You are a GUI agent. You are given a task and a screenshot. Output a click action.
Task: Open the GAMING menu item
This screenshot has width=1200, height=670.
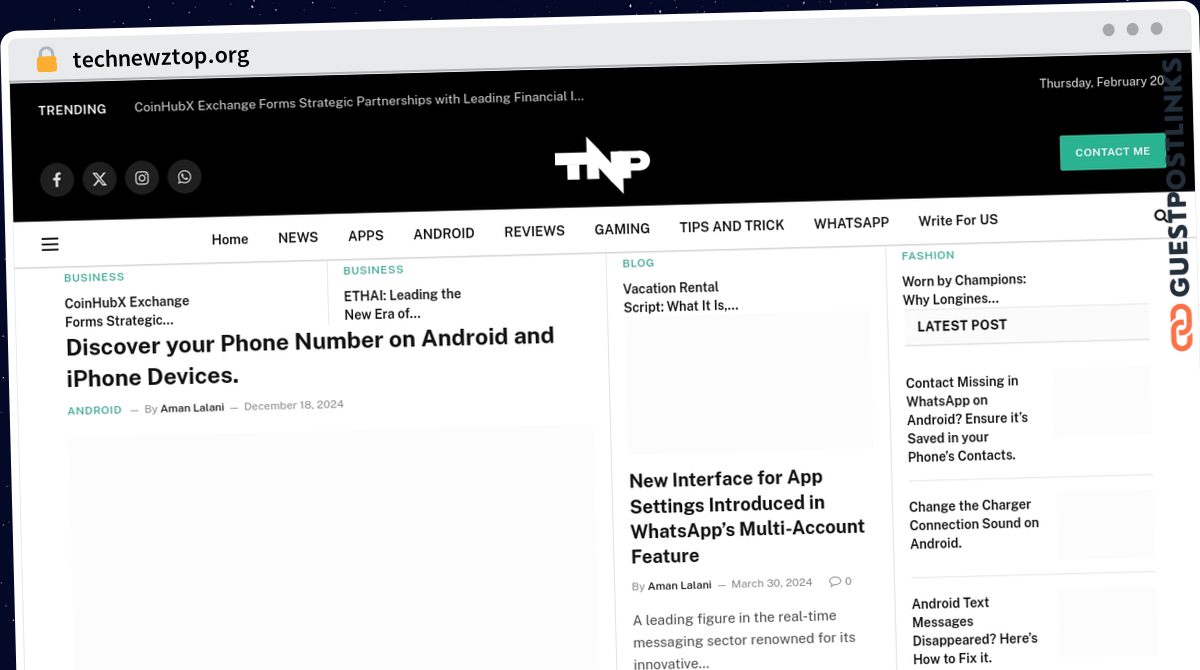click(x=622, y=229)
